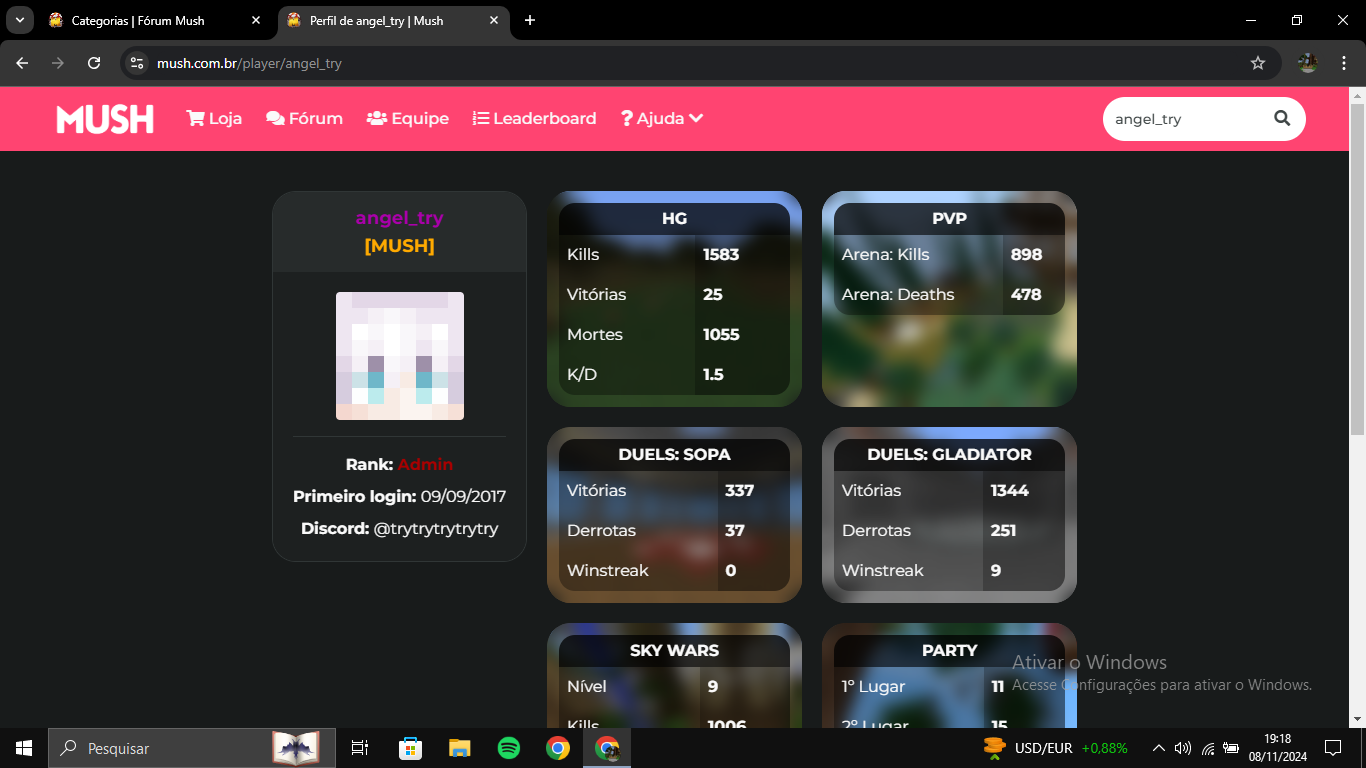
Task: Open the USD/EUR taskbar widget
Action: [x=1055, y=748]
